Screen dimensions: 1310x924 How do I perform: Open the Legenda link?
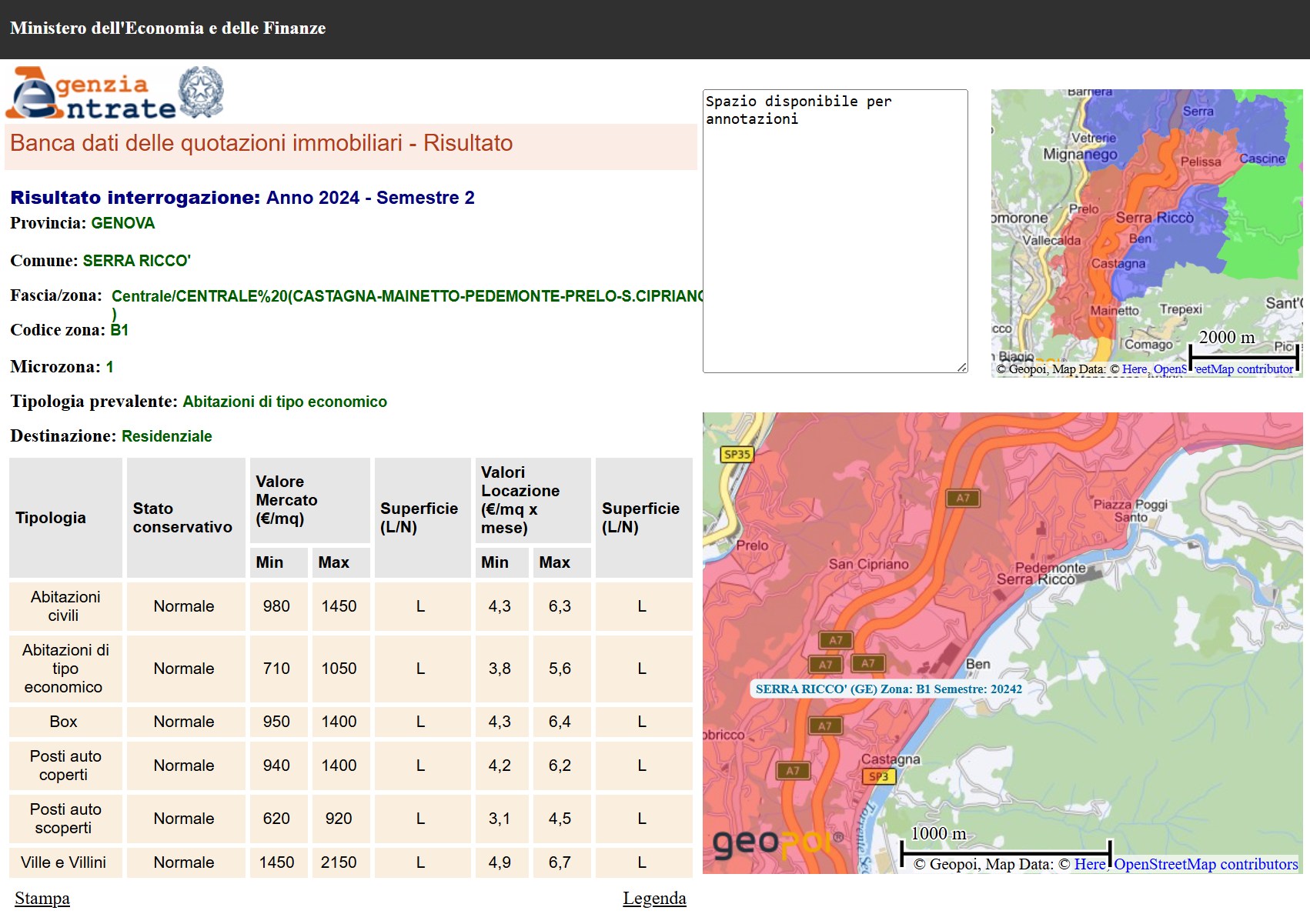tap(653, 898)
